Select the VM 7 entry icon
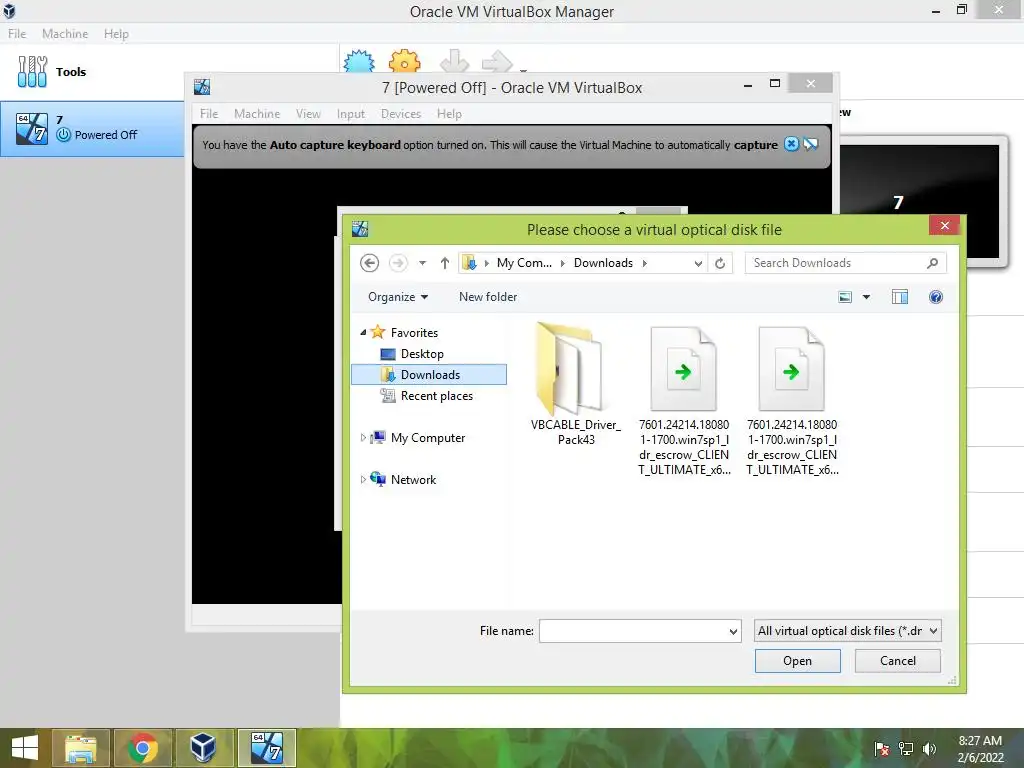The height and width of the screenshot is (768, 1024). click(x=32, y=128)
